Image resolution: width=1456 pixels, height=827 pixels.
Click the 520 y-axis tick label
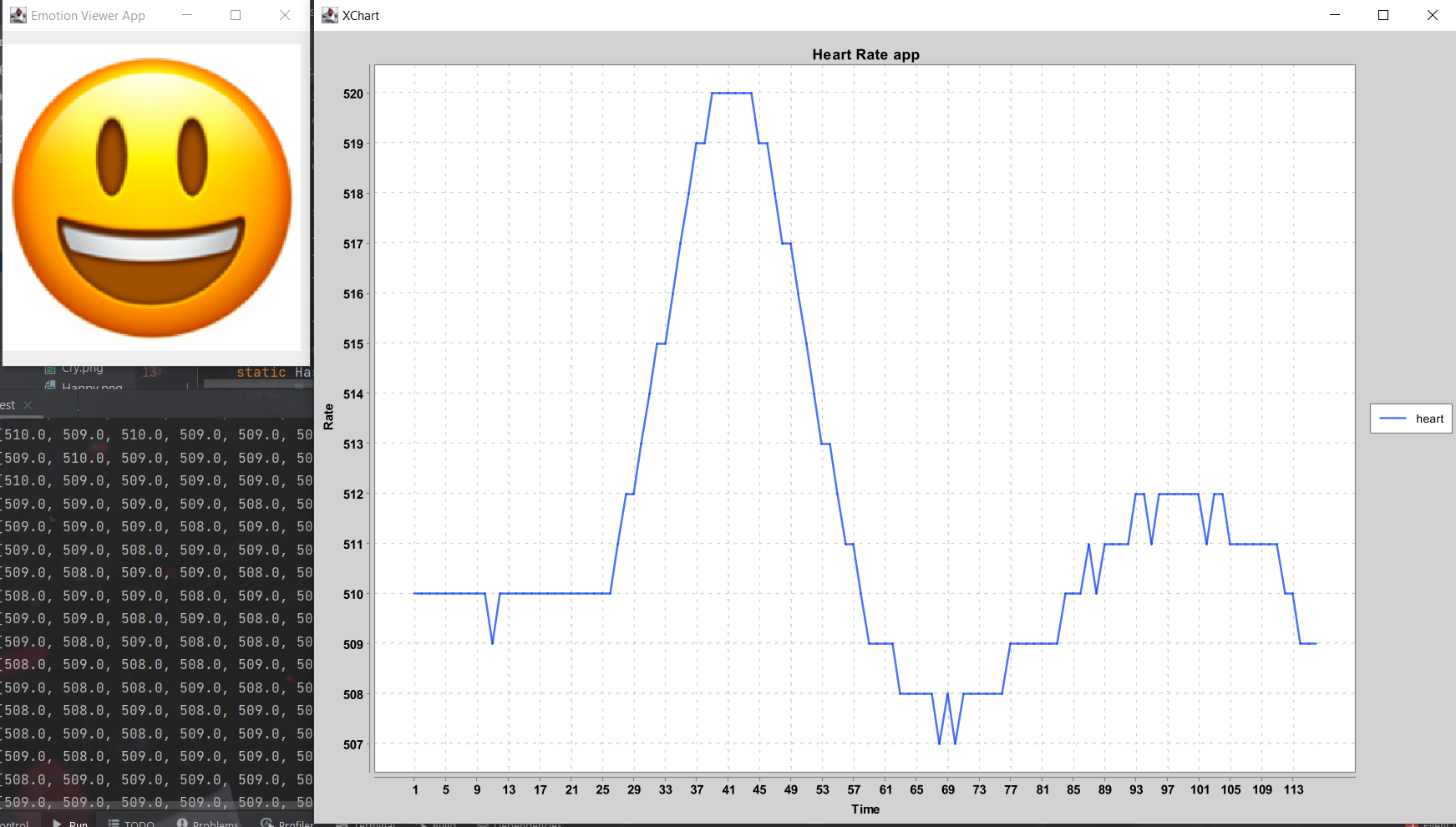pyautogui.click(x=353, y=94)
